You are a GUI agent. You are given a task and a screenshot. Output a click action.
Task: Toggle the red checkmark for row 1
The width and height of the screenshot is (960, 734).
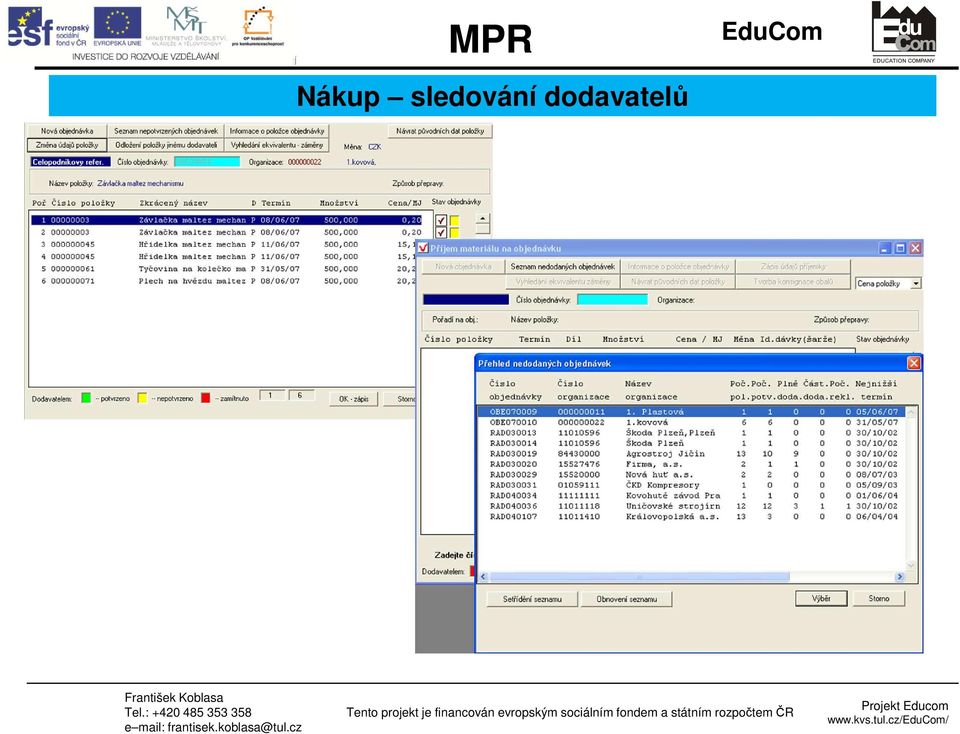tap(441, 220)
